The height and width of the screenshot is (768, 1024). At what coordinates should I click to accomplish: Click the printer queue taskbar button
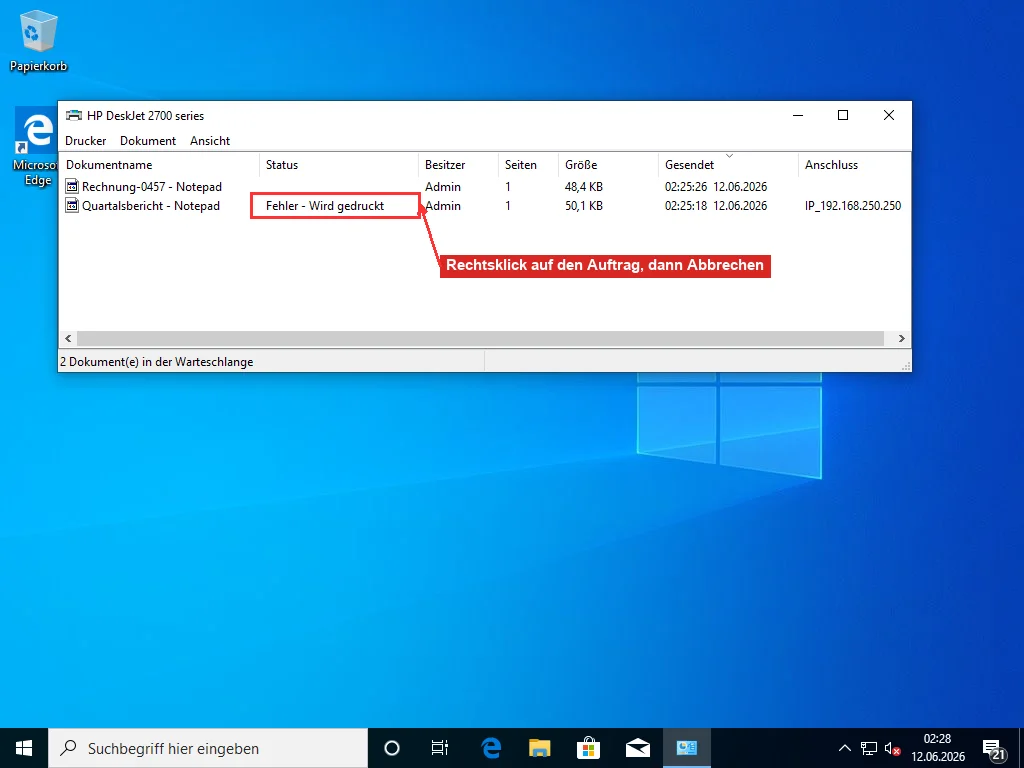click(x=686, y=748)
